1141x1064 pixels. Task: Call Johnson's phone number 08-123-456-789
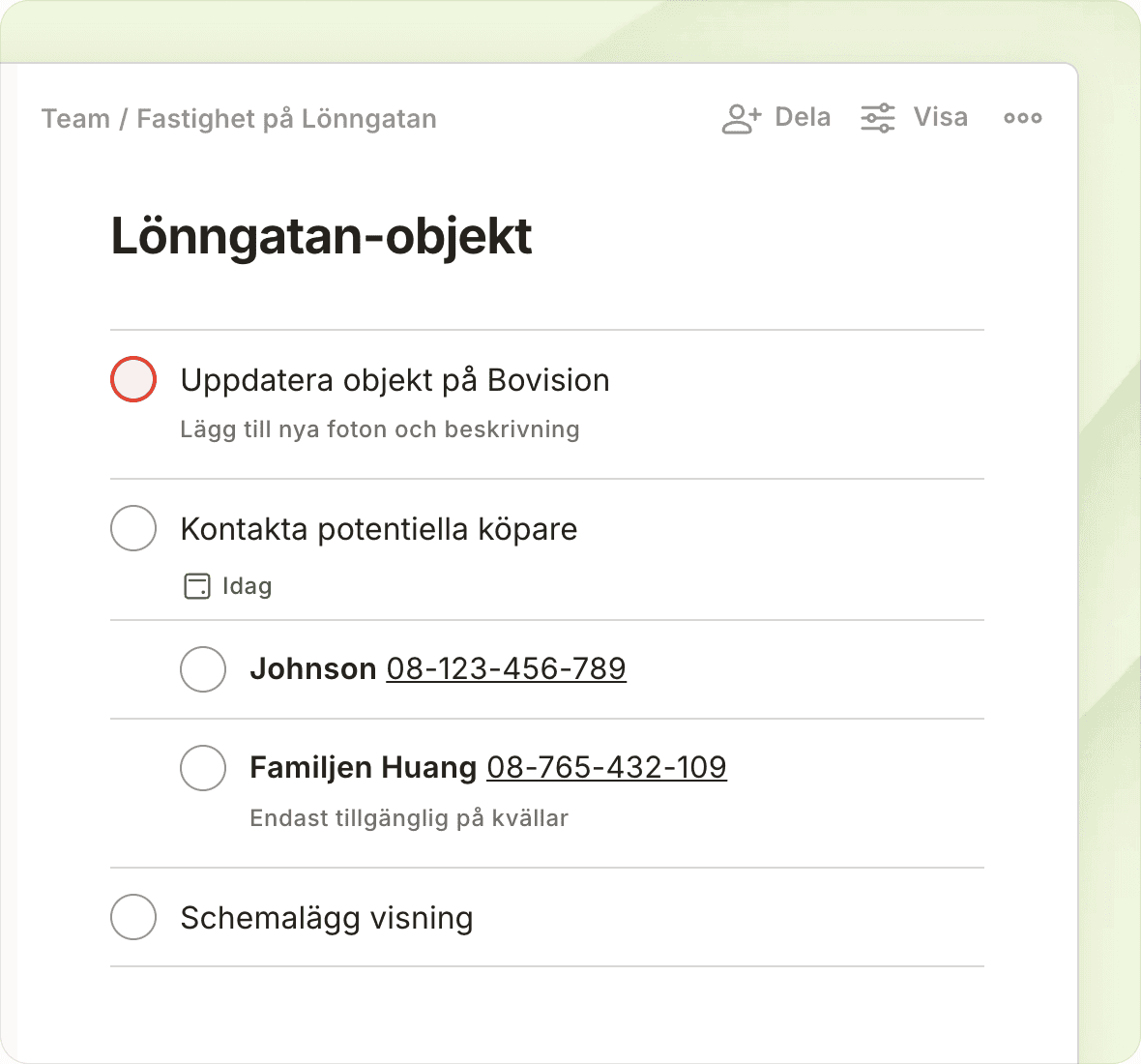pos(506,668)
